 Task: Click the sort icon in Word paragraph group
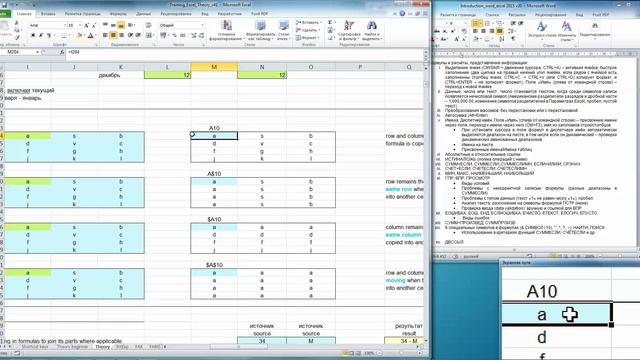coord(502,39)
